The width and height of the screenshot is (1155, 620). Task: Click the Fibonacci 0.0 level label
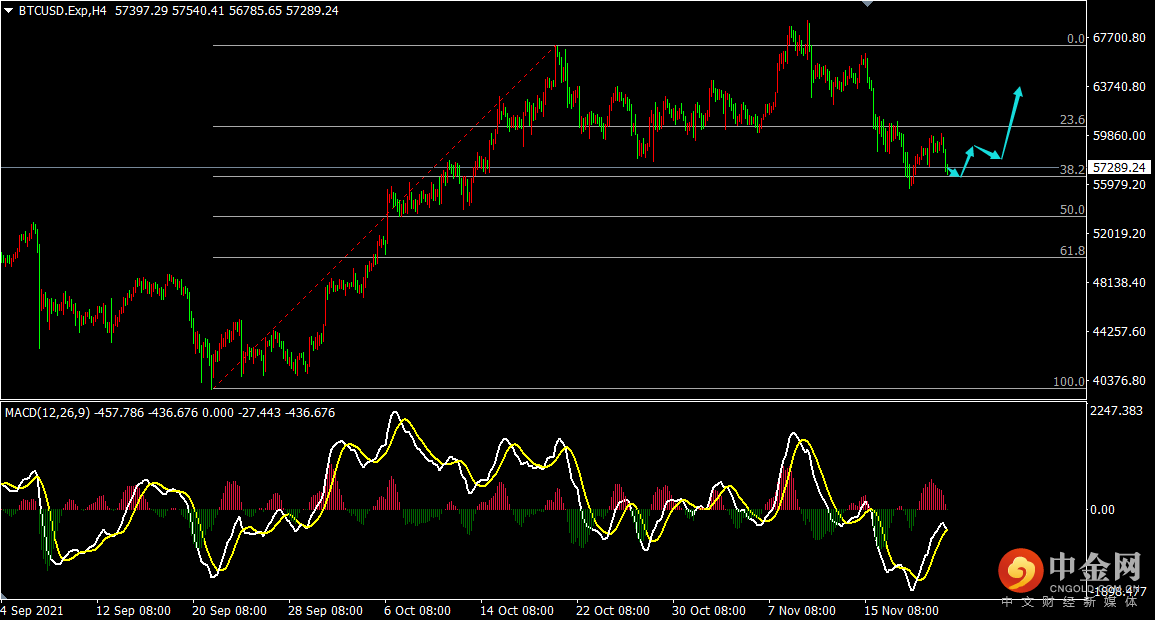(x=1075, y=39)
